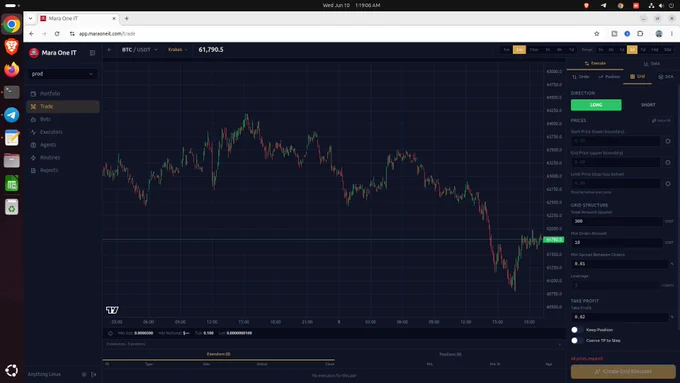Open the Kraken exchange dropdown

(x=178, y=50)
